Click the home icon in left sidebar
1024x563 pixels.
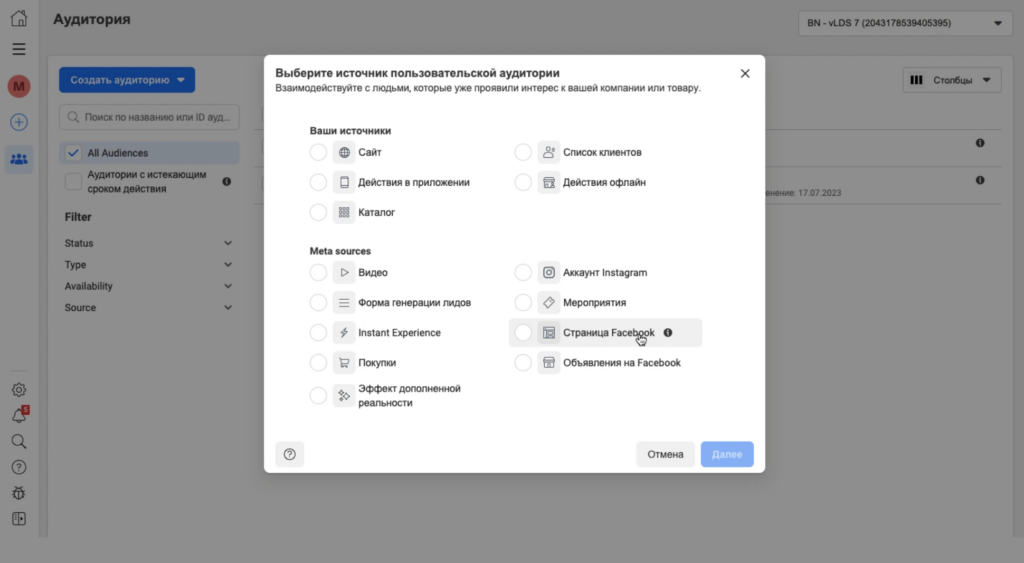19,18
